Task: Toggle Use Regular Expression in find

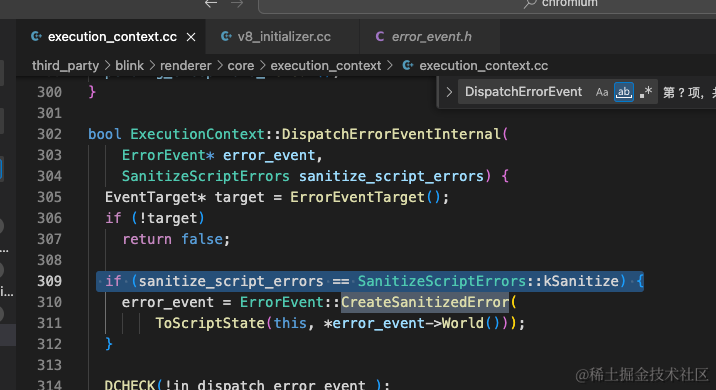Action: point(646,92)
